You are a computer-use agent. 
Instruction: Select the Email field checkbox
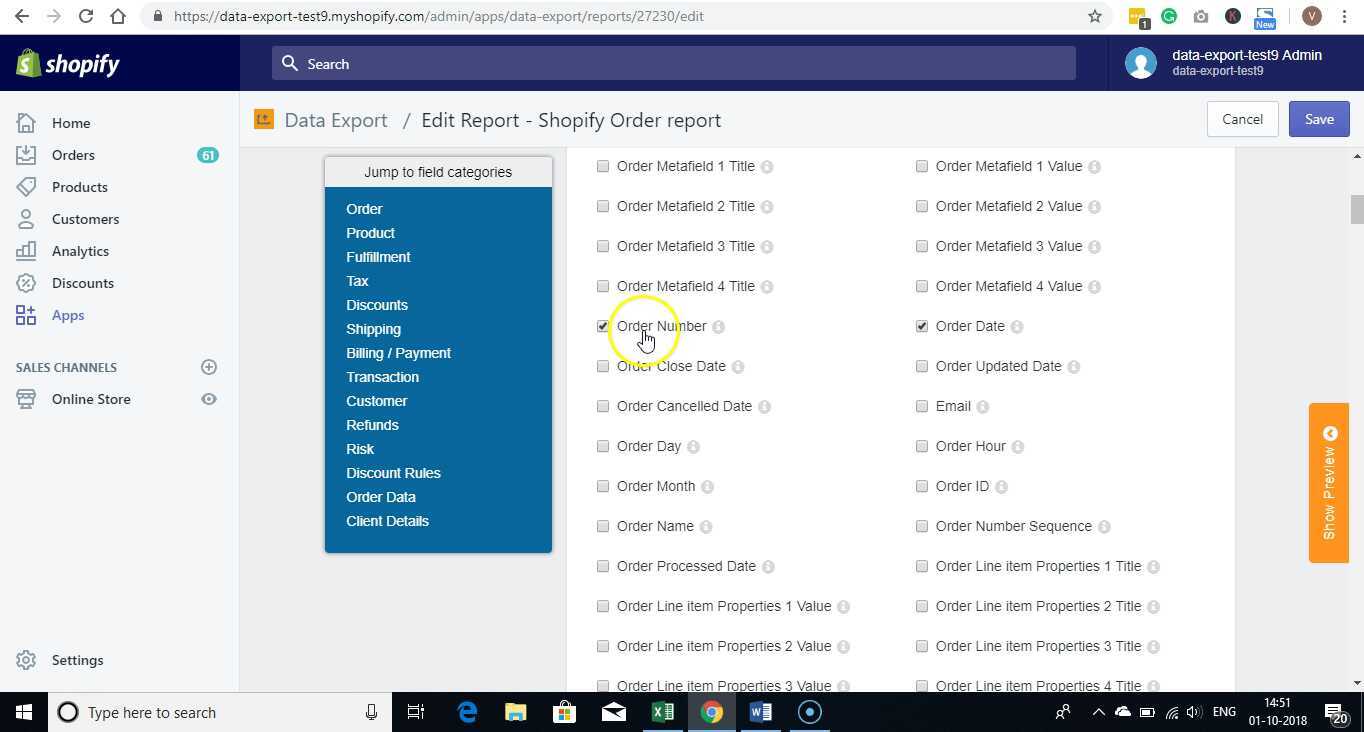[x=922, y=406]
